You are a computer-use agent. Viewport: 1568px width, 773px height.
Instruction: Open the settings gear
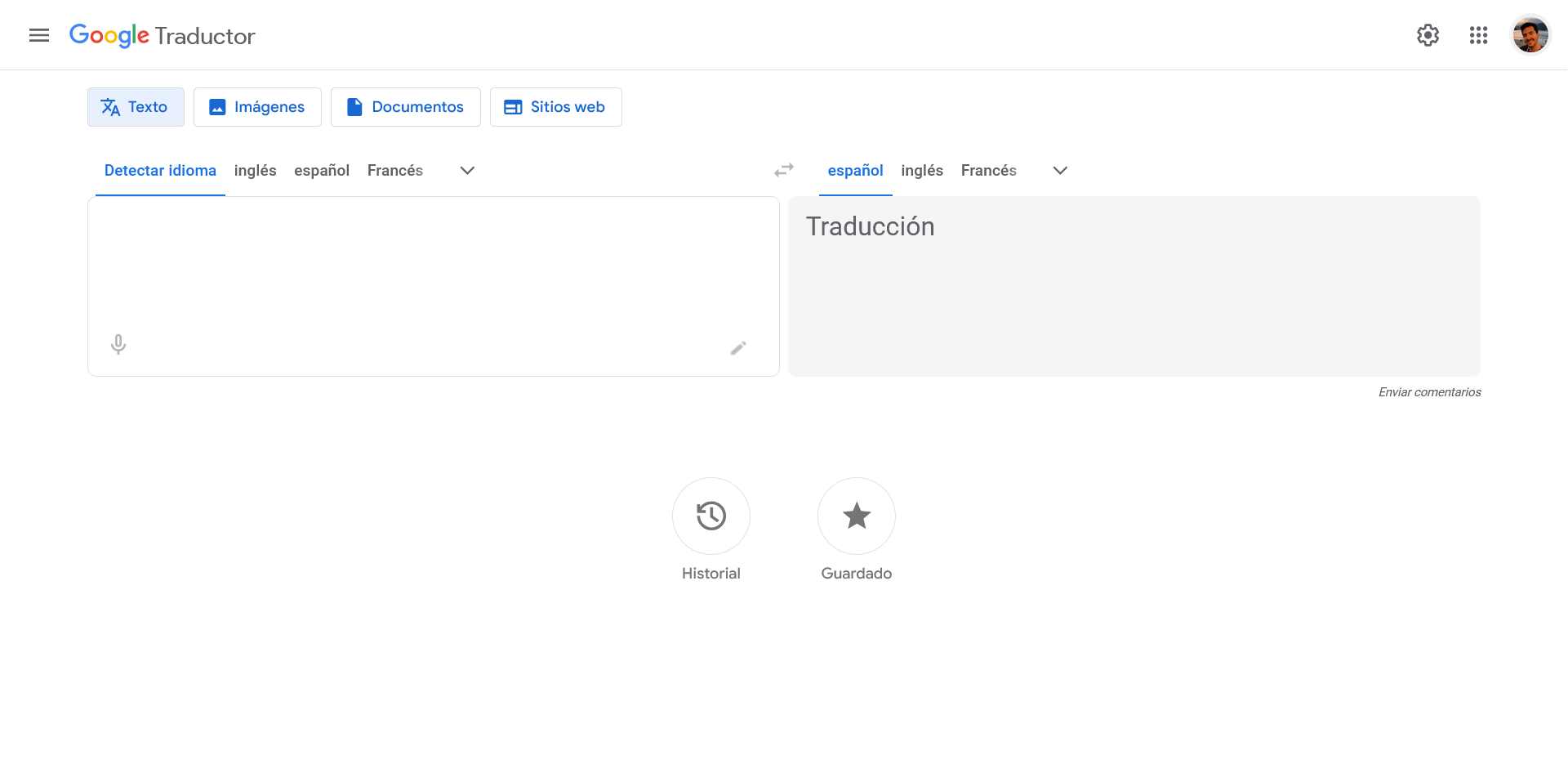click(1428, 35)
